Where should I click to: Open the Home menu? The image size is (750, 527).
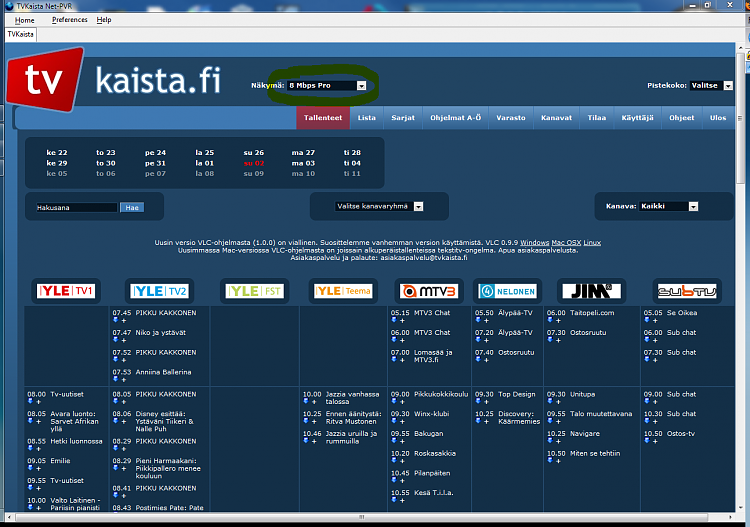[x=24, y=20]
